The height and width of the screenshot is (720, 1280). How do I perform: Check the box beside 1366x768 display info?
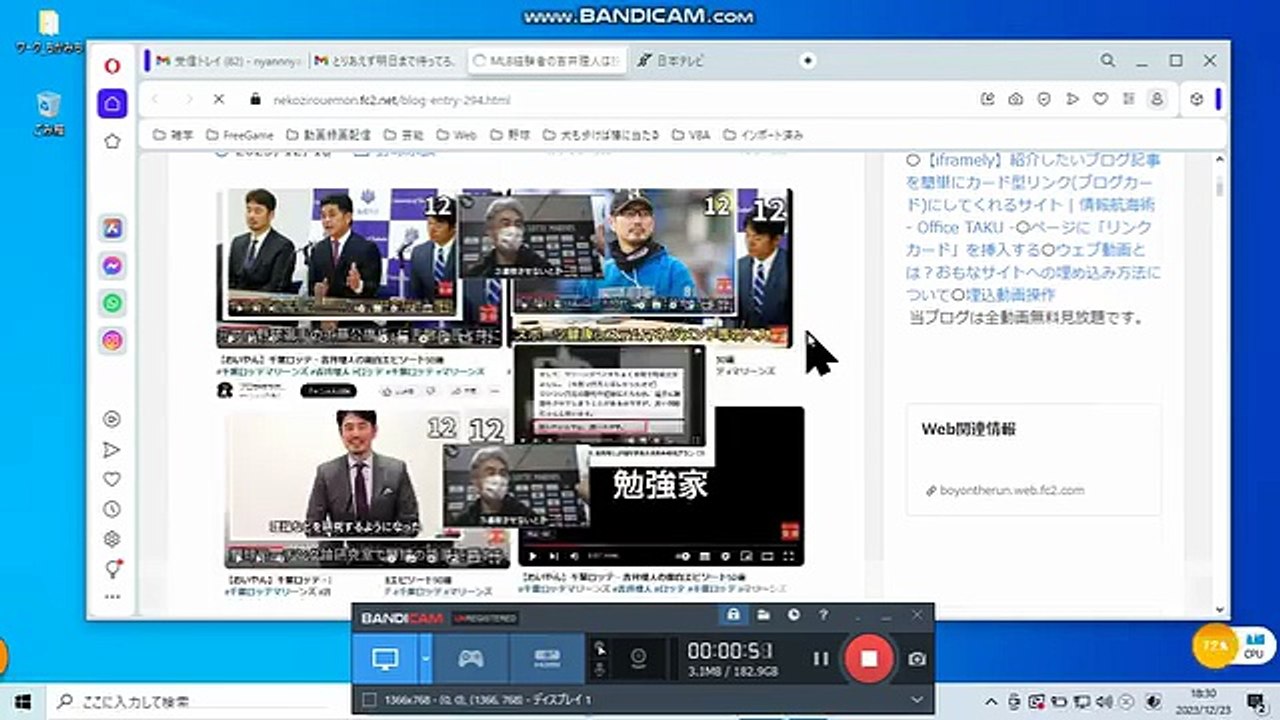click(x=370, y=700)
